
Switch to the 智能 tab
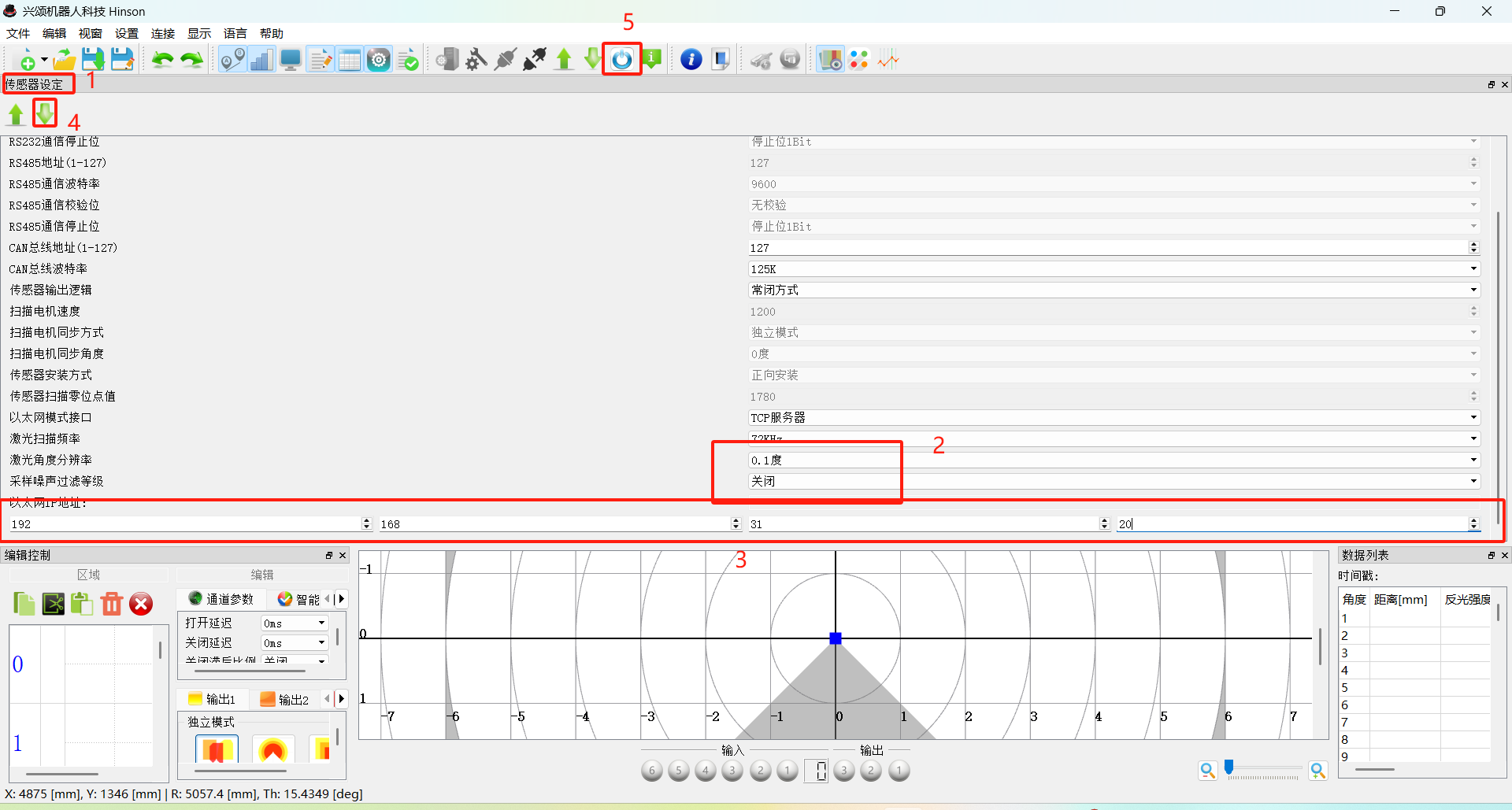click(298, 599)
